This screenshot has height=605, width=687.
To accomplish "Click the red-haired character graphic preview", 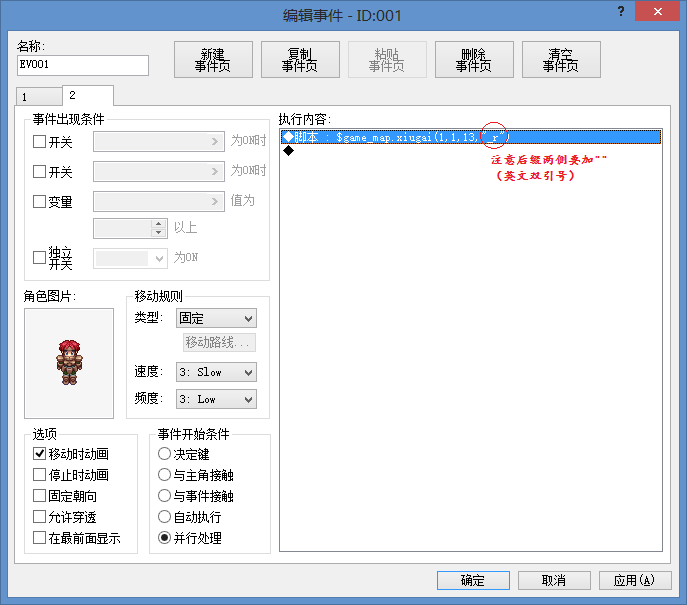I will 69,363.
